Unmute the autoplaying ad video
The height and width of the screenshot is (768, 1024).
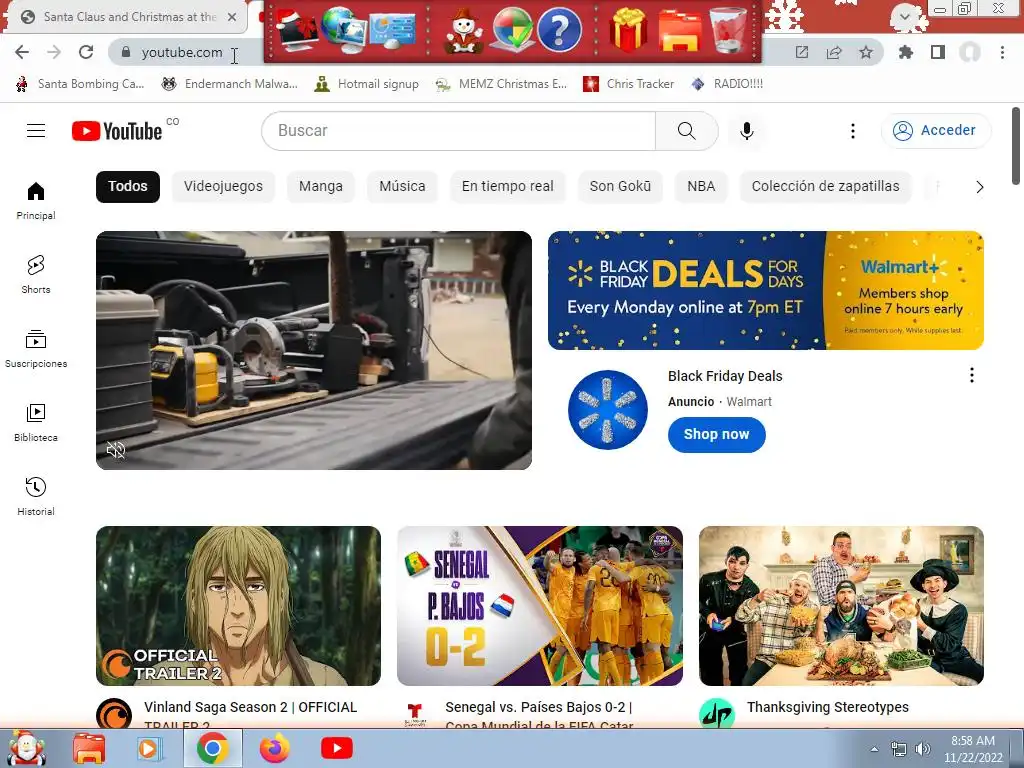(x=116, y=449)
